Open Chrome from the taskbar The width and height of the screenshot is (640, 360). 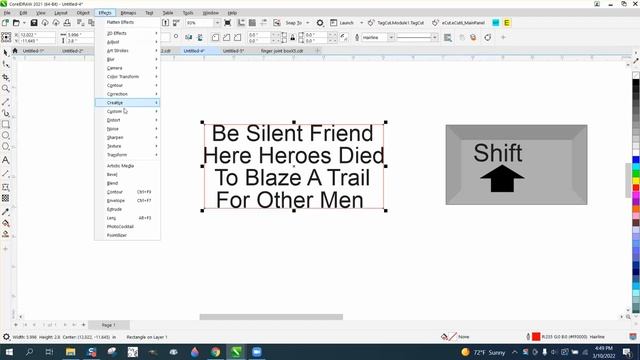tap(216, 352)
